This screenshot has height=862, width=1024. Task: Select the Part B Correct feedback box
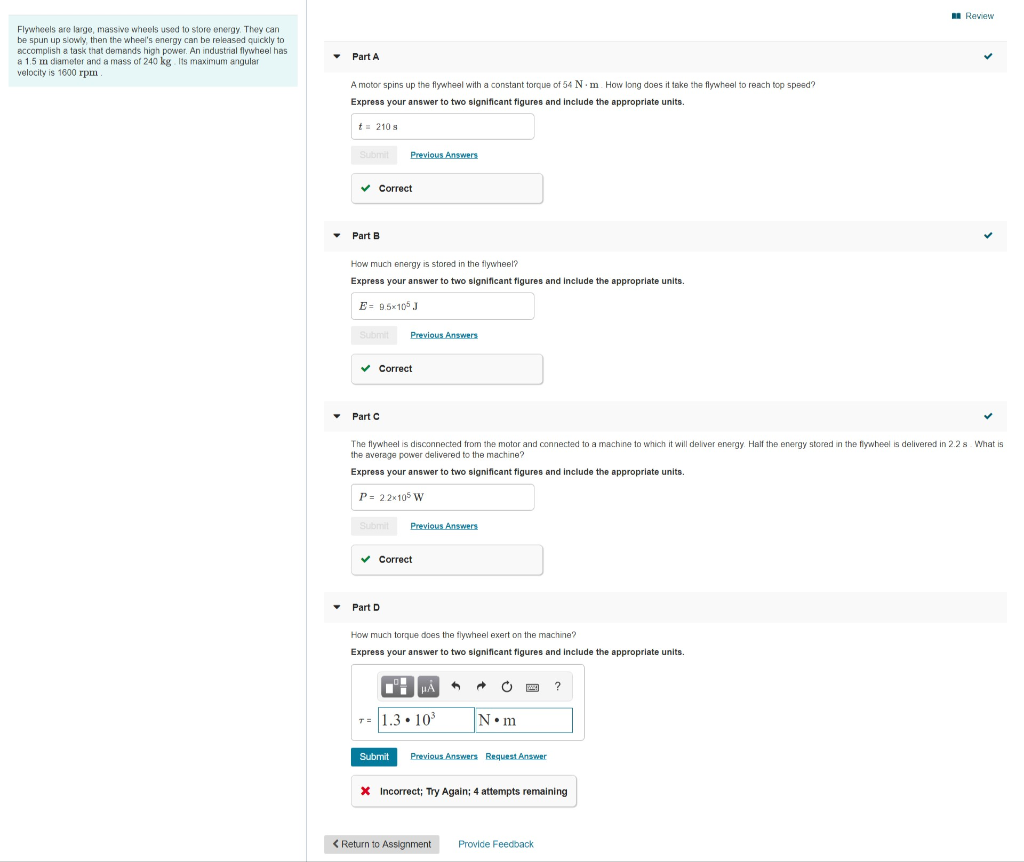(447, 369)
